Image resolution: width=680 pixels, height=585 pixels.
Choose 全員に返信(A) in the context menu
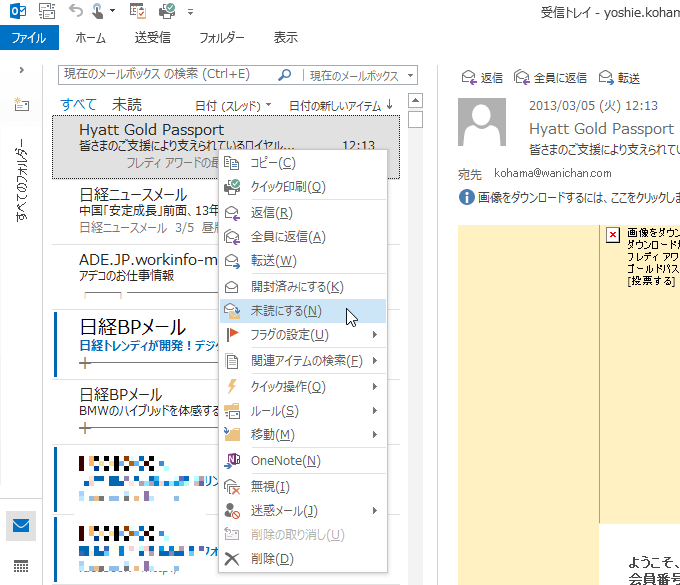point(303,237)
